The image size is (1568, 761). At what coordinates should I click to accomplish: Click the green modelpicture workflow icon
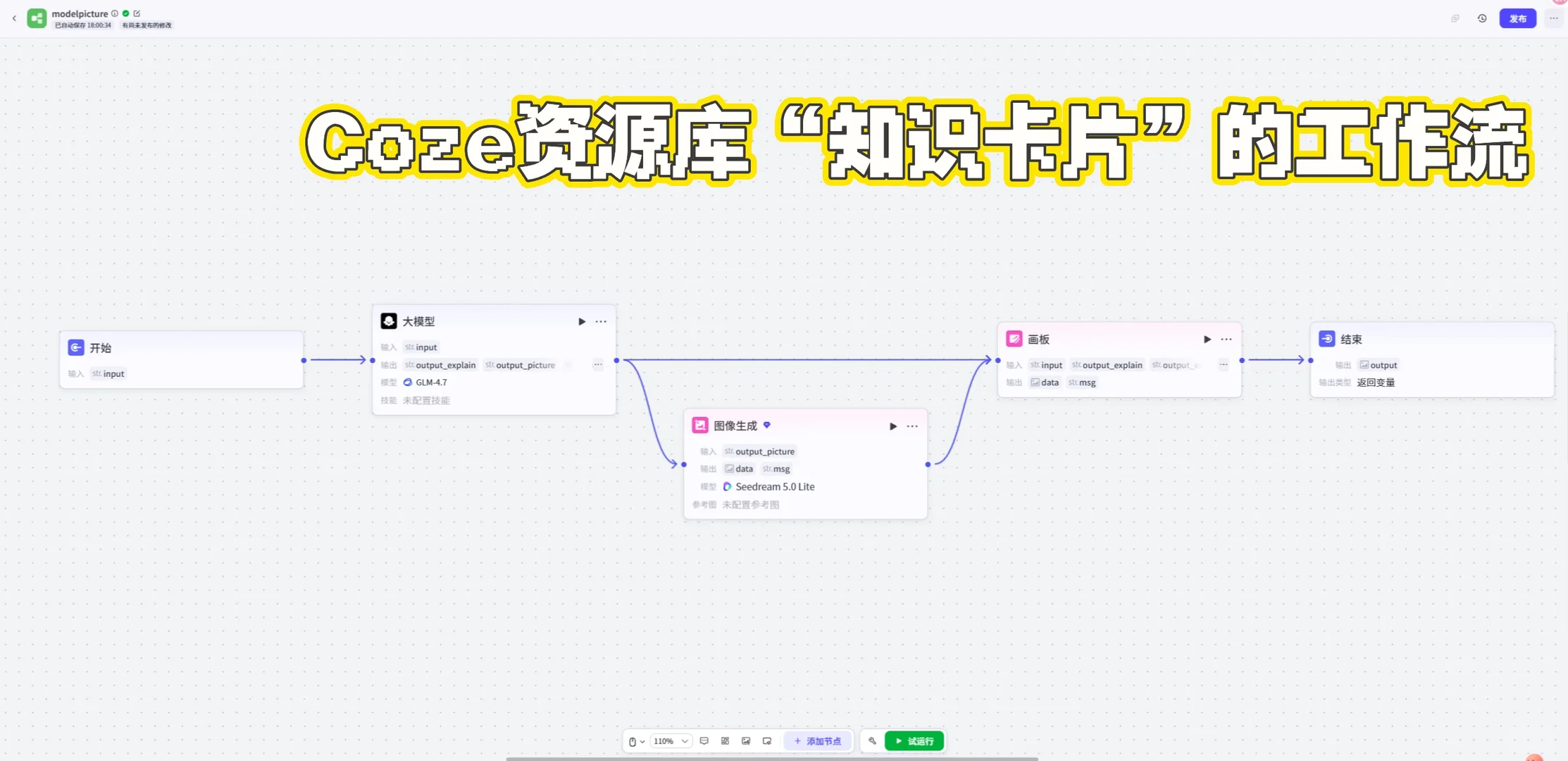click(37, 18)
